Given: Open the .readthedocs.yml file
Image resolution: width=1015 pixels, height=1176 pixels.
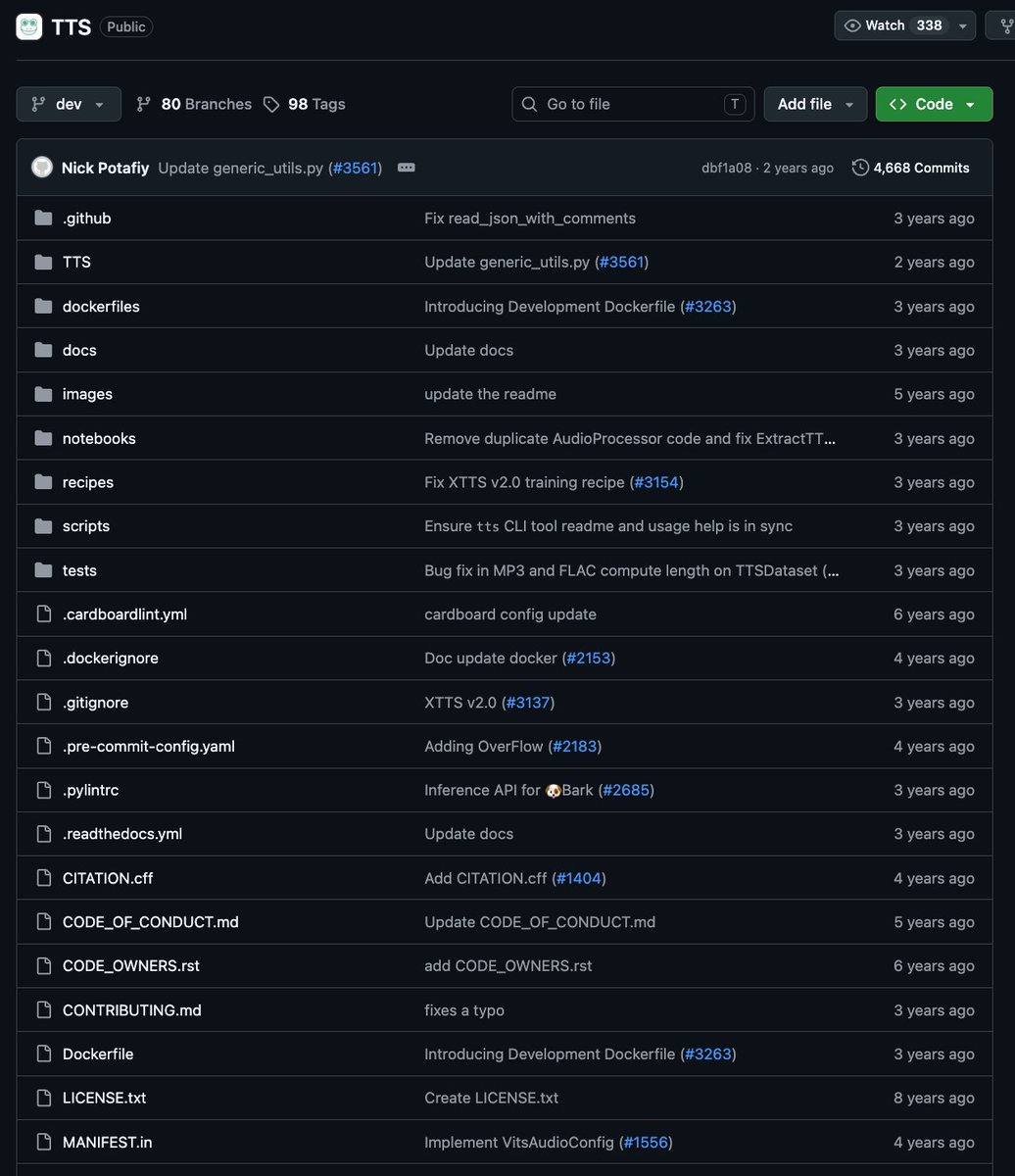Looking at the screenshot, I should 122,834.
